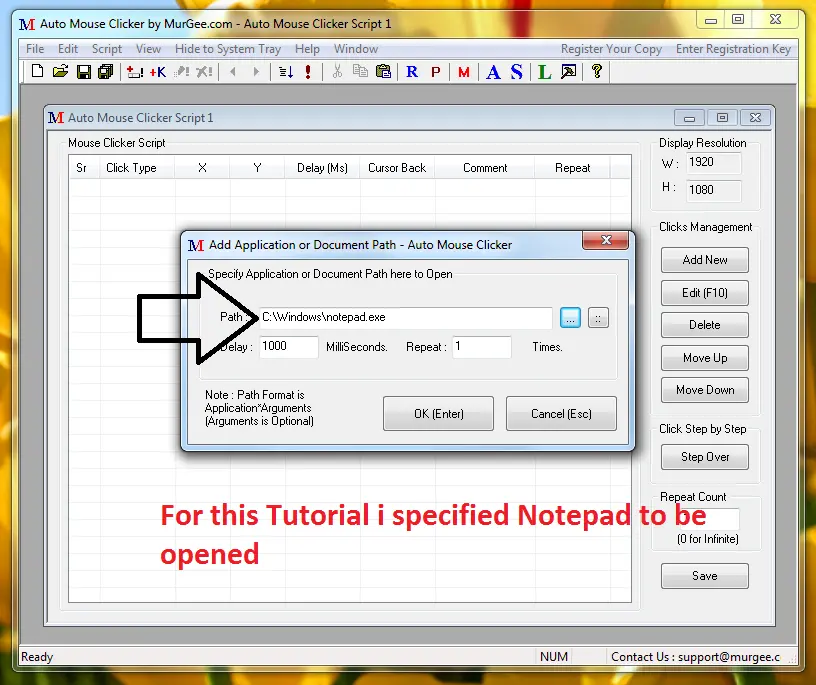816x685 pixels.
Task: Click the Y column header
Action: tap(257, 168)
